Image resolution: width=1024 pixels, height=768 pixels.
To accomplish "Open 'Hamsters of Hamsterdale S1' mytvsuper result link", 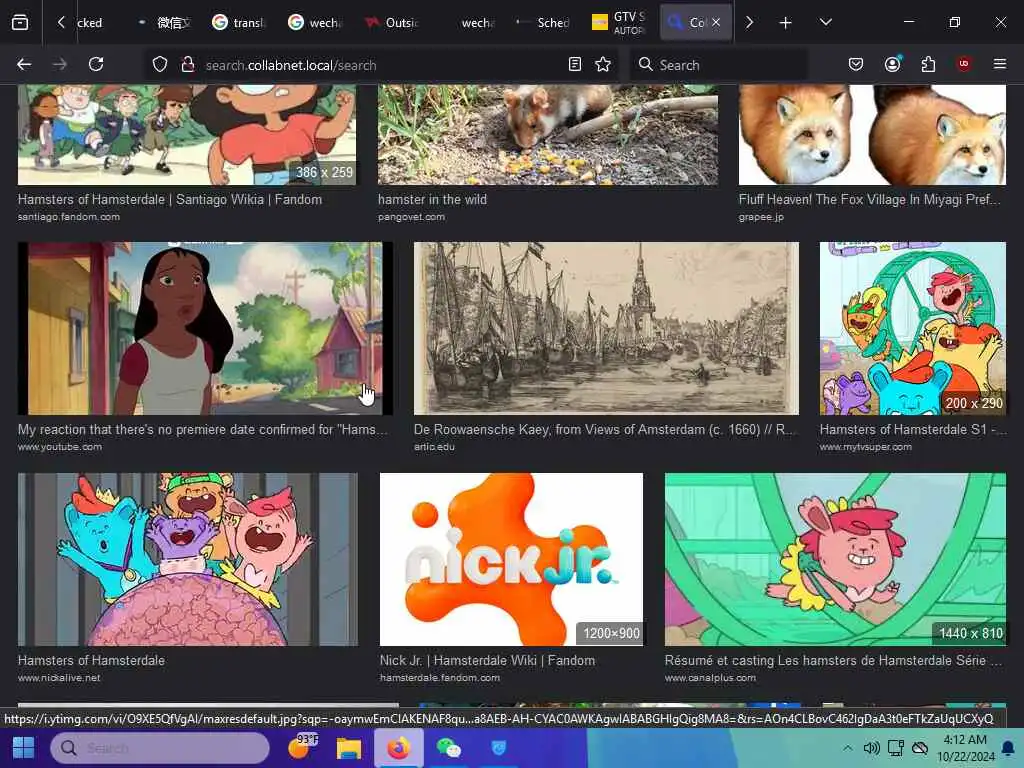I will 913,430.
